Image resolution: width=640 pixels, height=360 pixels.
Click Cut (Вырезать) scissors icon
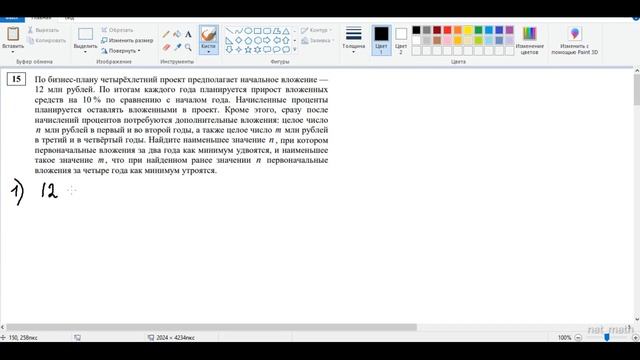pos(30,30)
